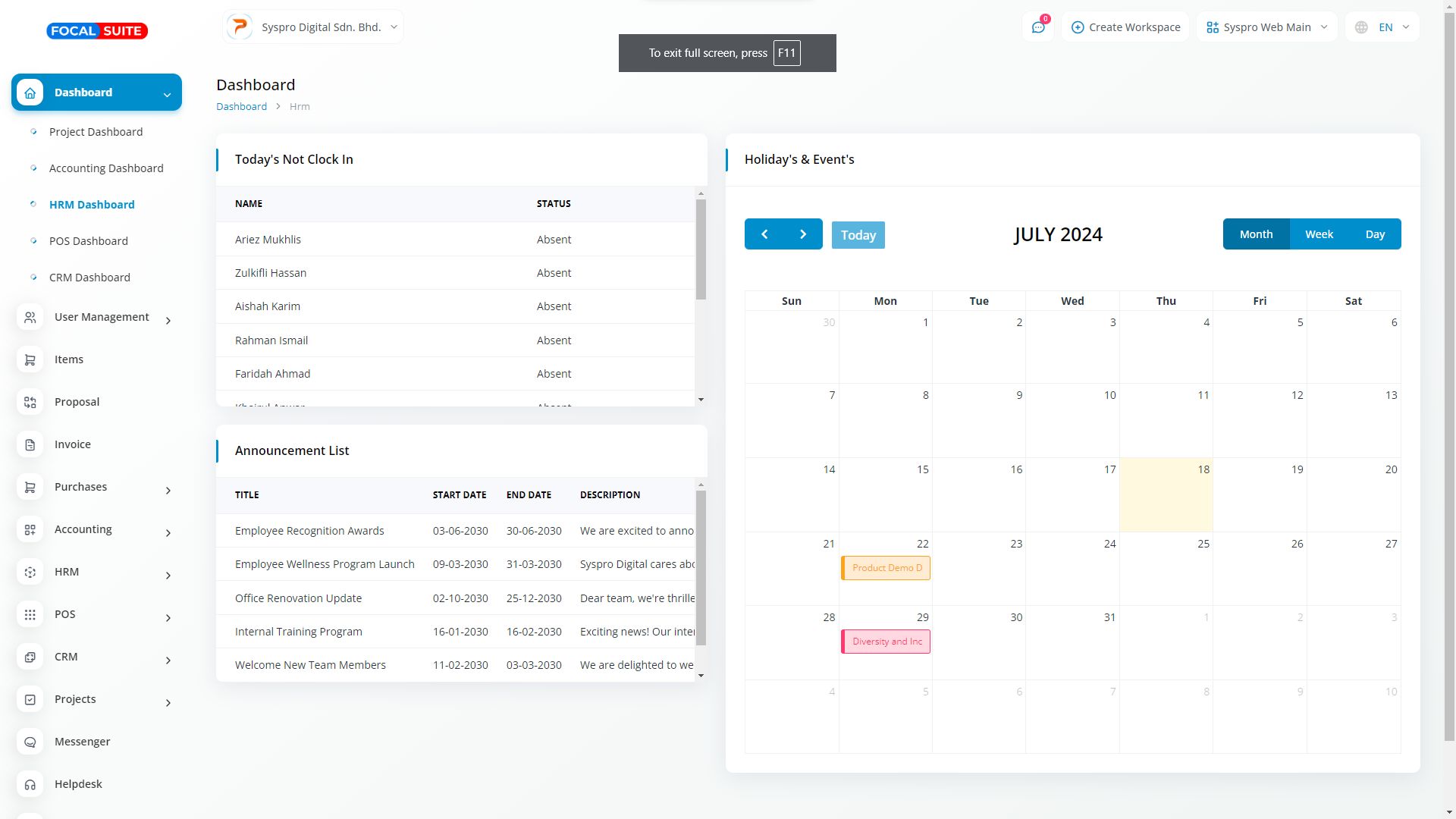Open the Invoice document icon
The height and width of the screenshot is (819, 1456).
click(x=30, y=444)
